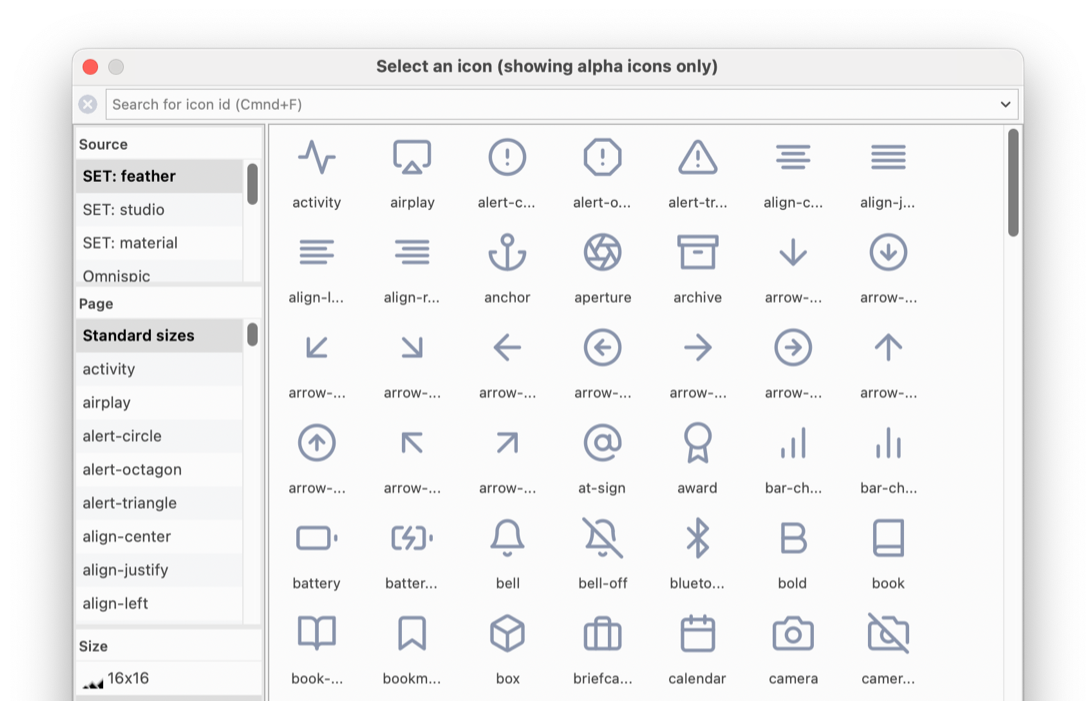The image size is (1086, 701).
Task: Pick the bluetooth icon in grid
Action: 697,539
